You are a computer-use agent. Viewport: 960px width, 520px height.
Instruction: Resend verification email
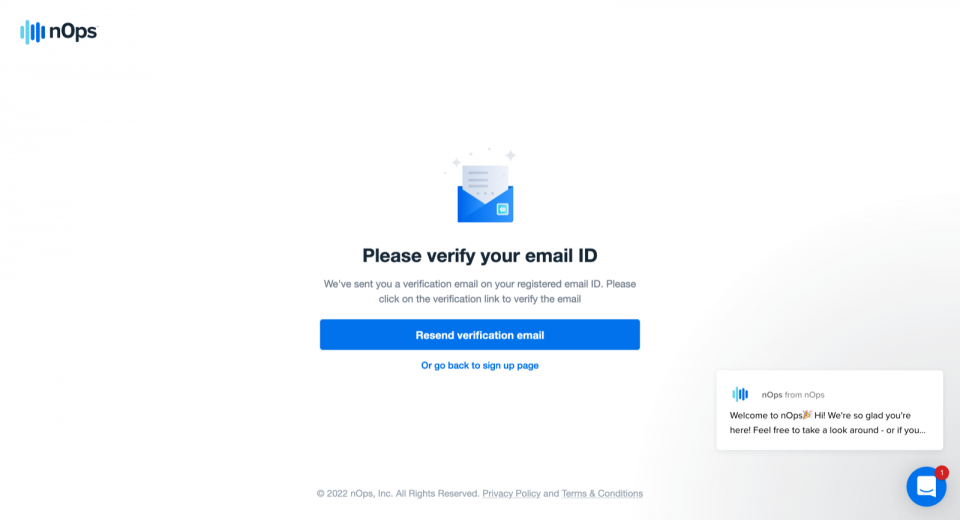(479, 334)
